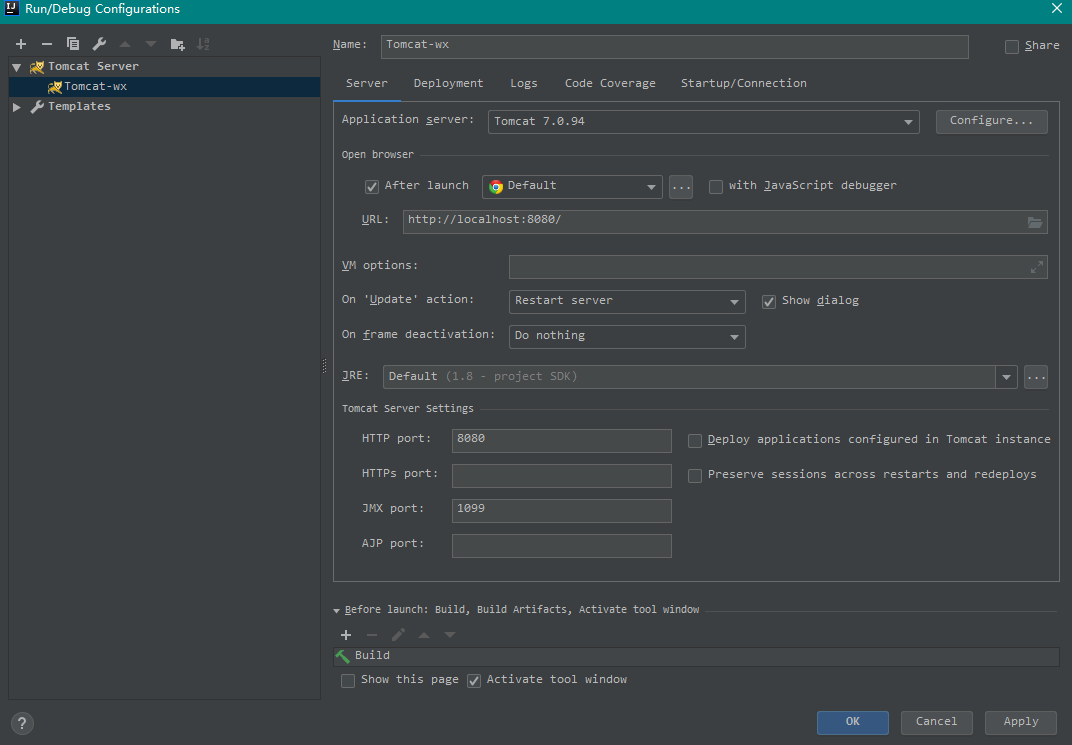Switch to the Logs tab
1072x745 pixels.
click(x=524, y=83)
